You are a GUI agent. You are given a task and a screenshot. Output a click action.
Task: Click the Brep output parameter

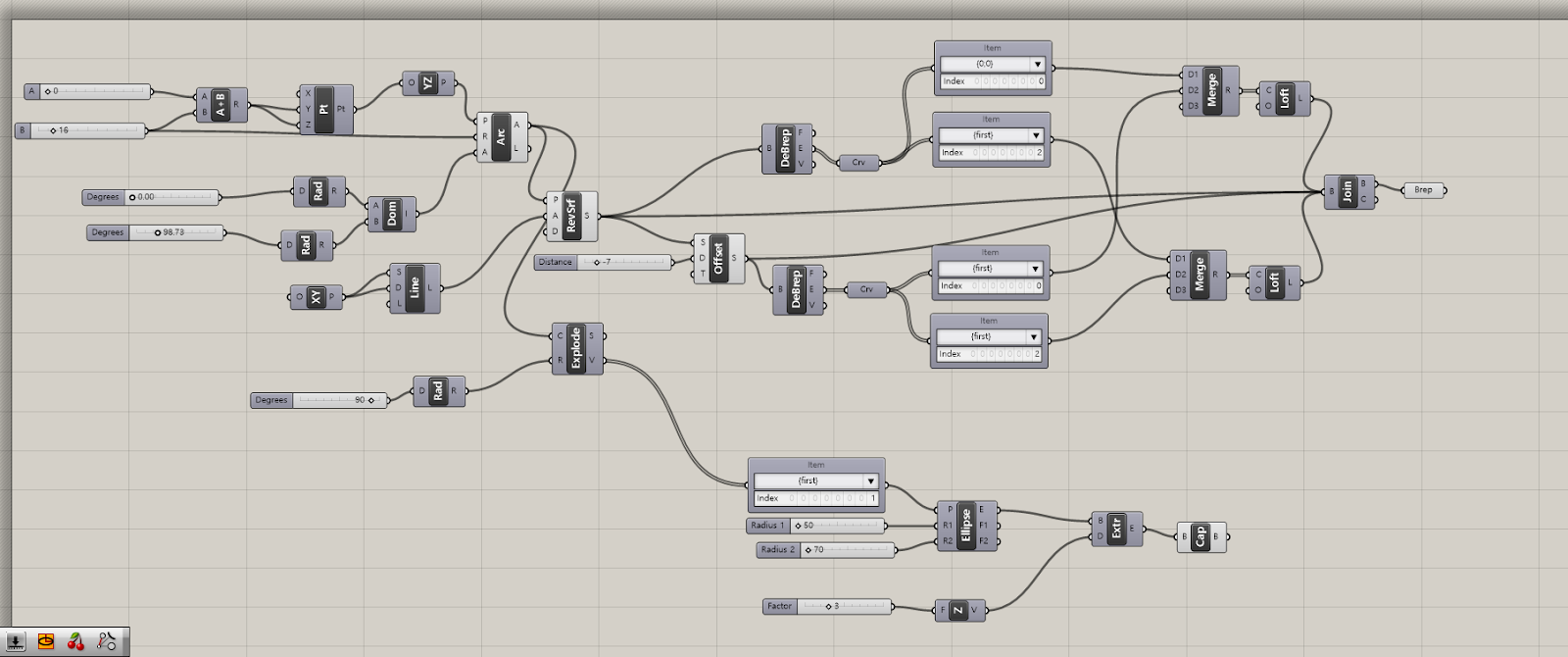tap(1424, 190)
